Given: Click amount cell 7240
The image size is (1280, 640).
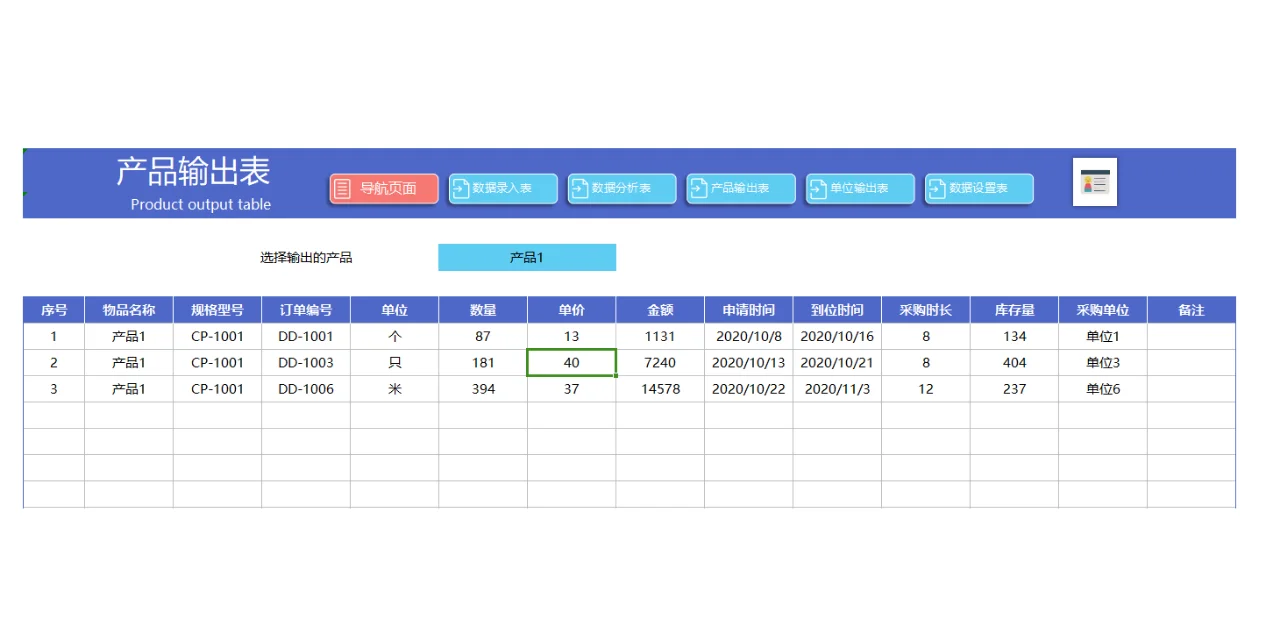Looking at the screenshot, I should [660, 363].
